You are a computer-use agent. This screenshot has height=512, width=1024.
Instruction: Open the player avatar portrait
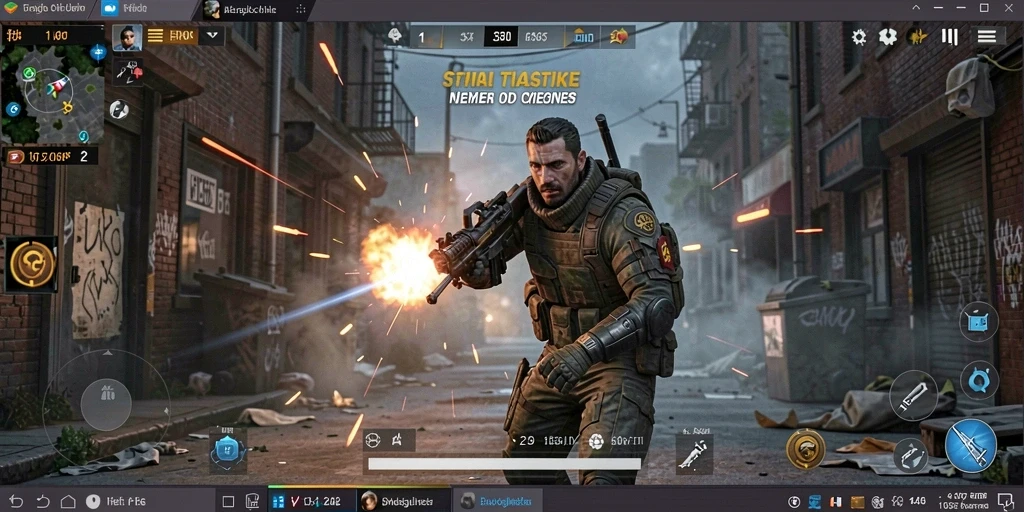(127, 38)
